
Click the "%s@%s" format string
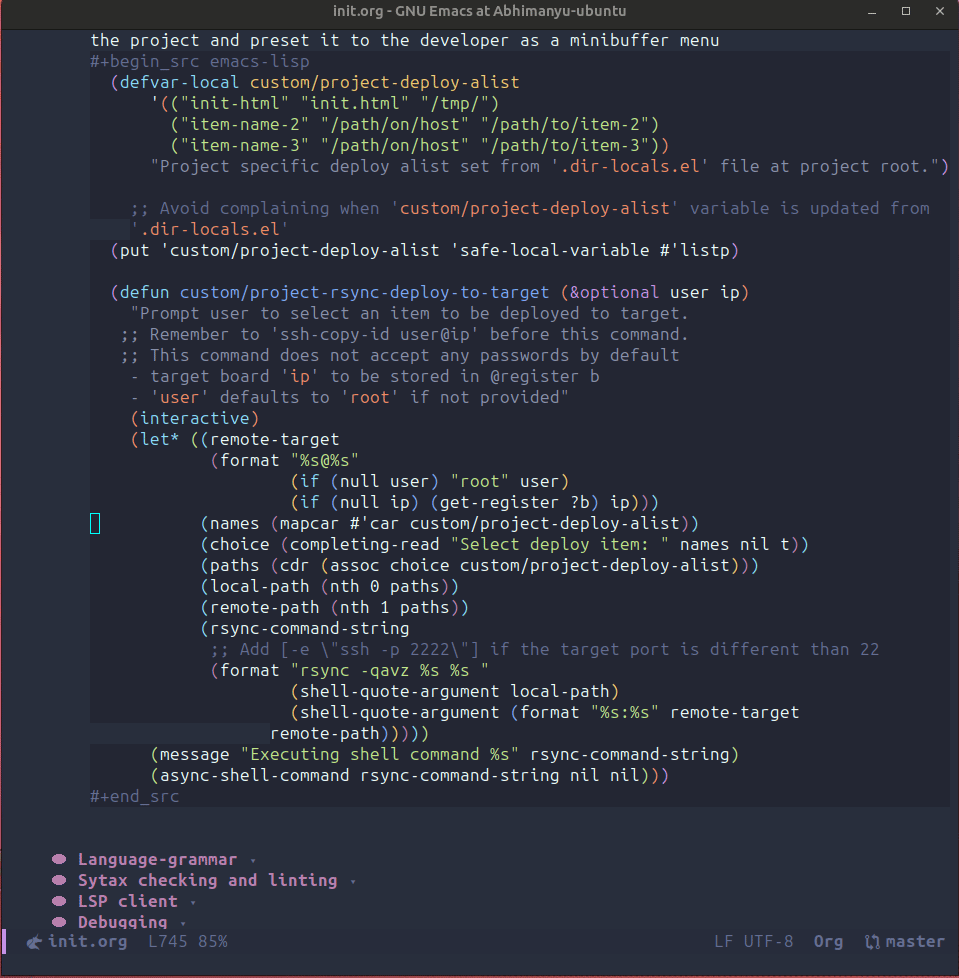(324, 460)
